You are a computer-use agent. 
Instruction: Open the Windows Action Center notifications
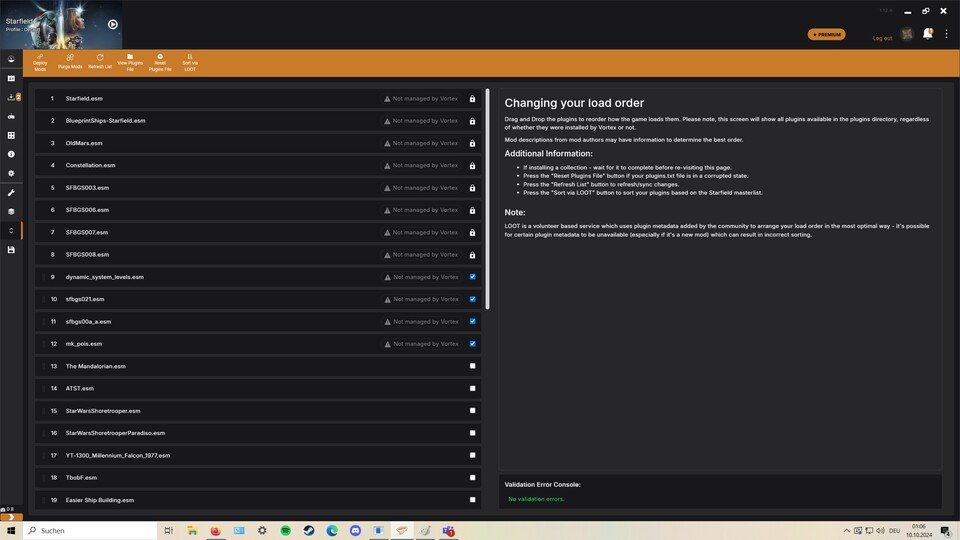946,531
